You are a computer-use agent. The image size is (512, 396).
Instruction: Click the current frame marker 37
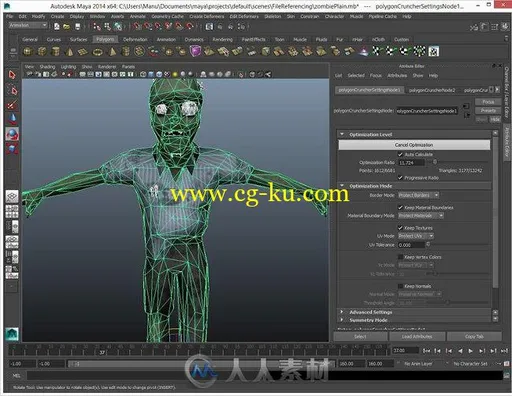[102, 352]
